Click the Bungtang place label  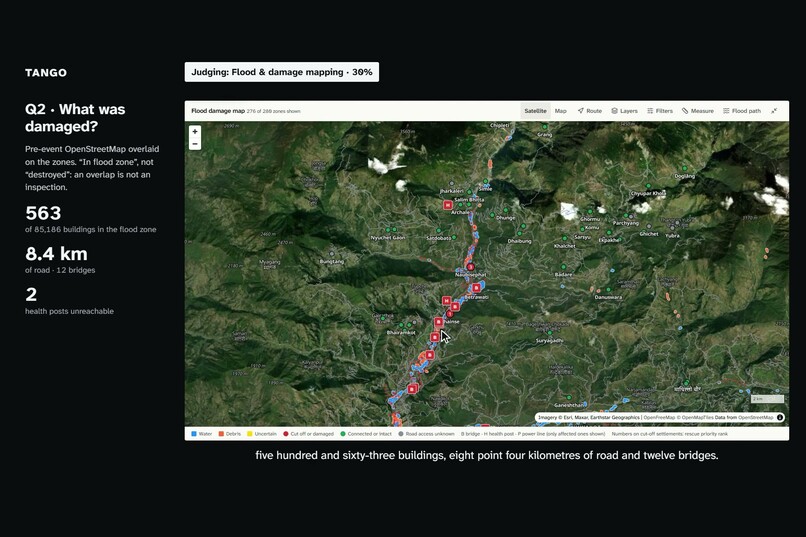click(x=332, y=261)
